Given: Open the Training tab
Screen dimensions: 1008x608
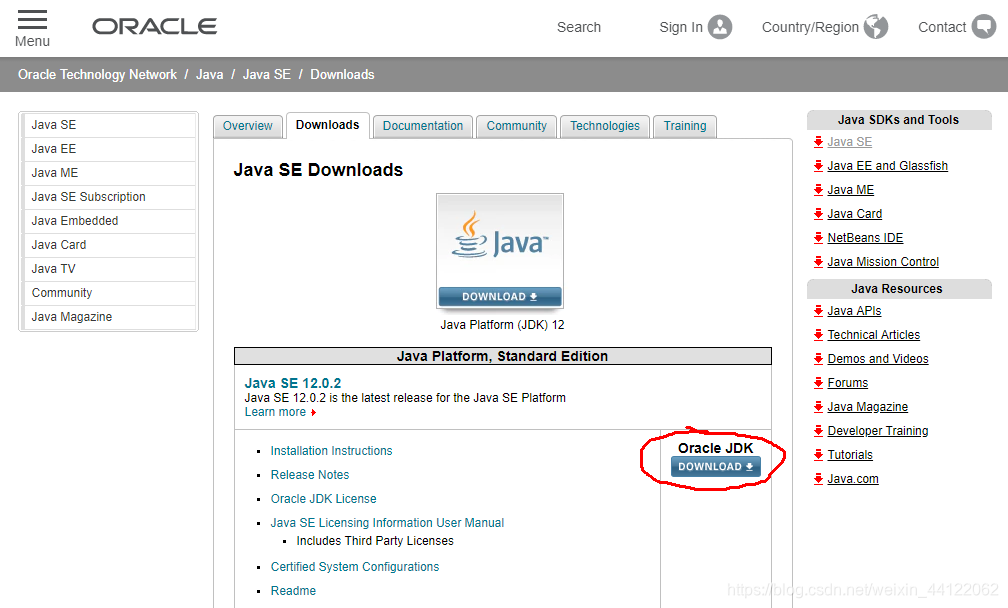Looking at the screenshot, I should (685, 126).
